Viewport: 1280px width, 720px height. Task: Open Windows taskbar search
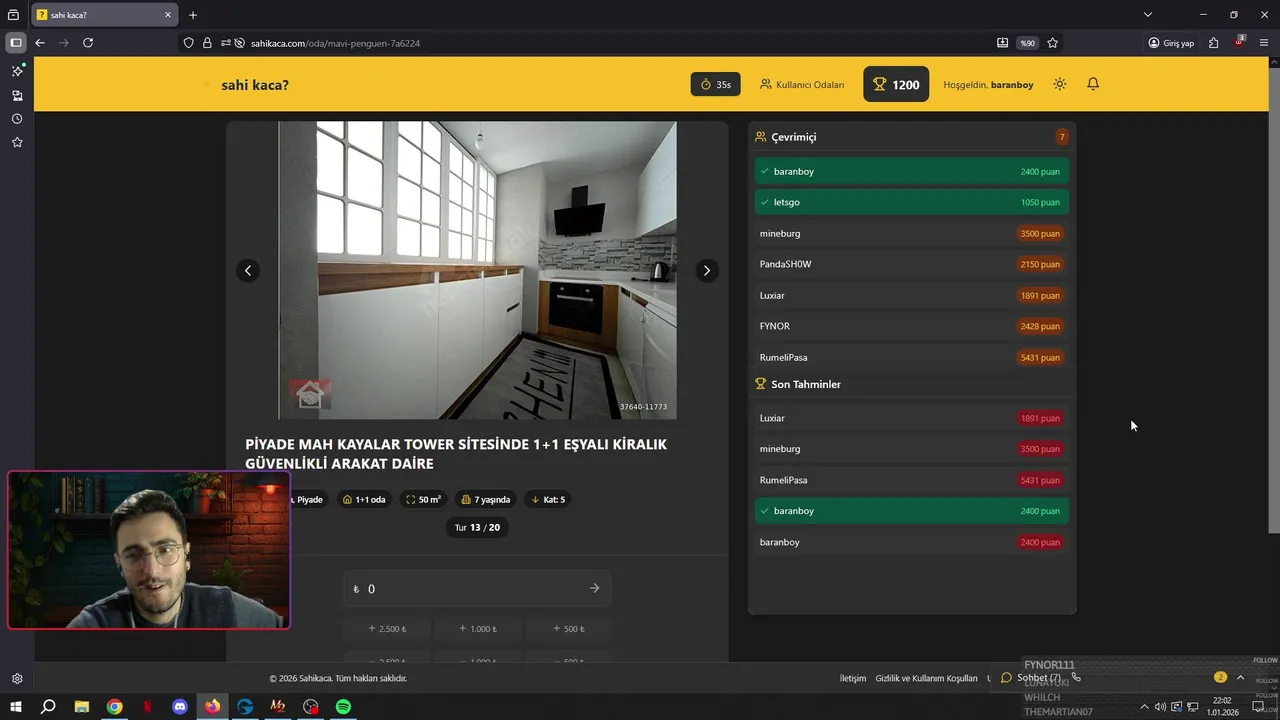point(48,707)
